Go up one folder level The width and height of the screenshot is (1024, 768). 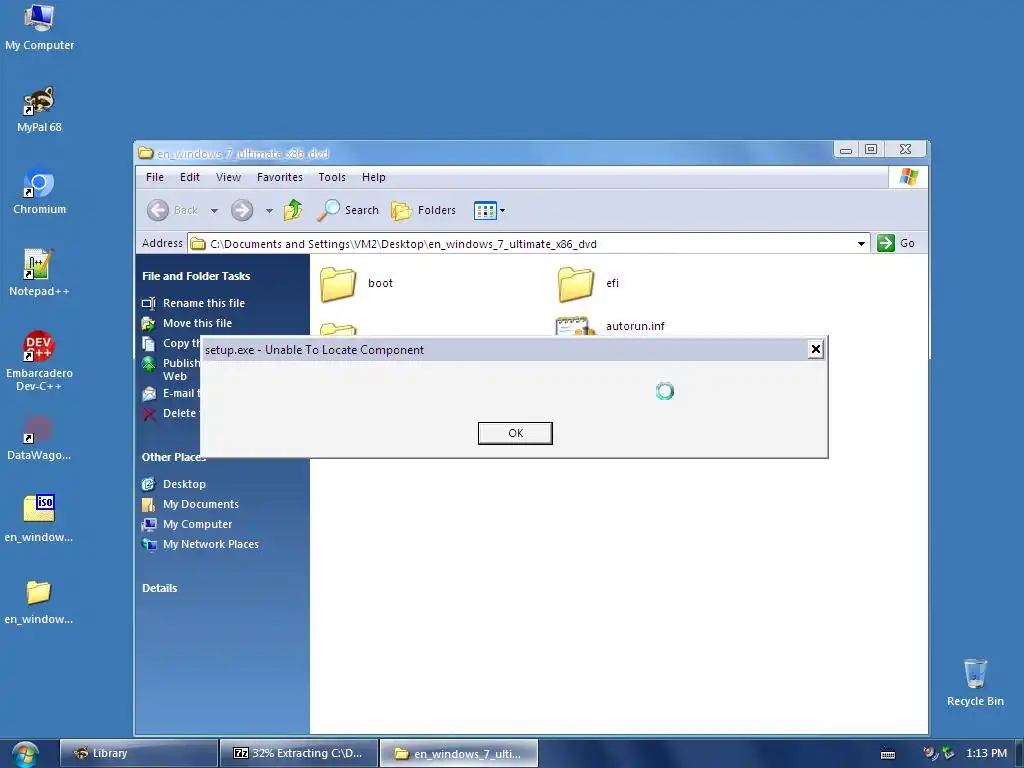293,210
